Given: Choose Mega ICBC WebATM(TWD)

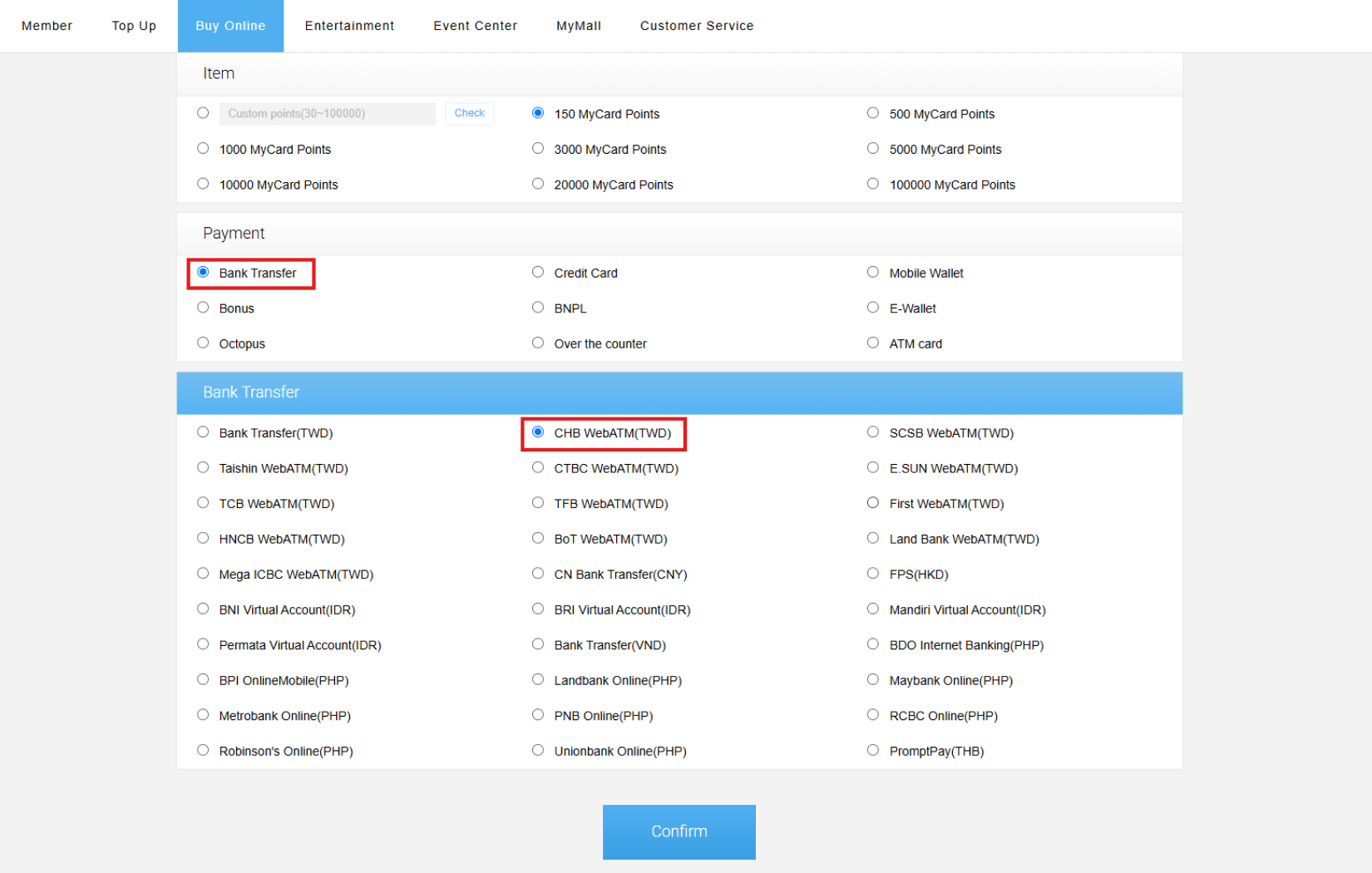Looking at the screenshot, I should [203, 574].
